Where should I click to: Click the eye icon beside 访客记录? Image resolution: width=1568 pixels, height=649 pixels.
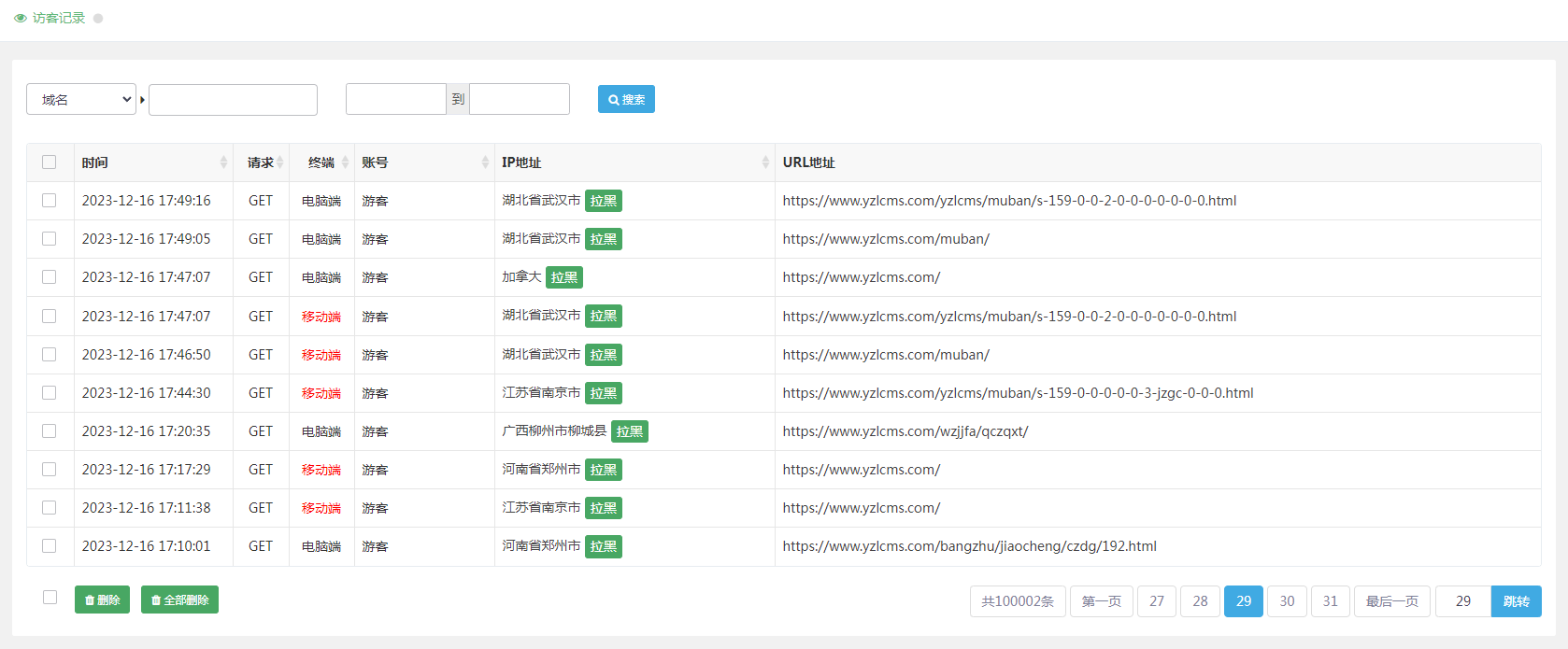point(21,18)
